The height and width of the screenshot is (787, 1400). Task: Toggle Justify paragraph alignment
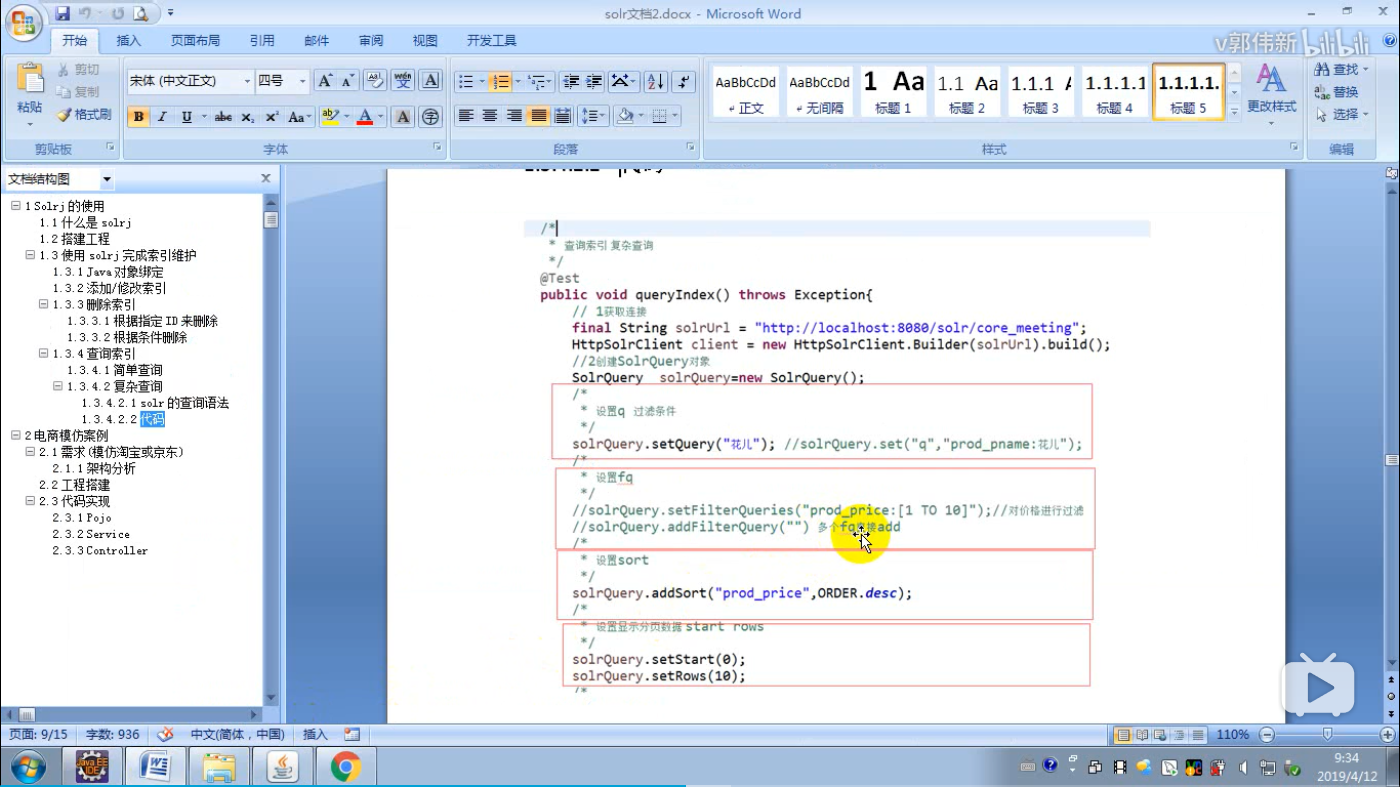click(538, 116)
